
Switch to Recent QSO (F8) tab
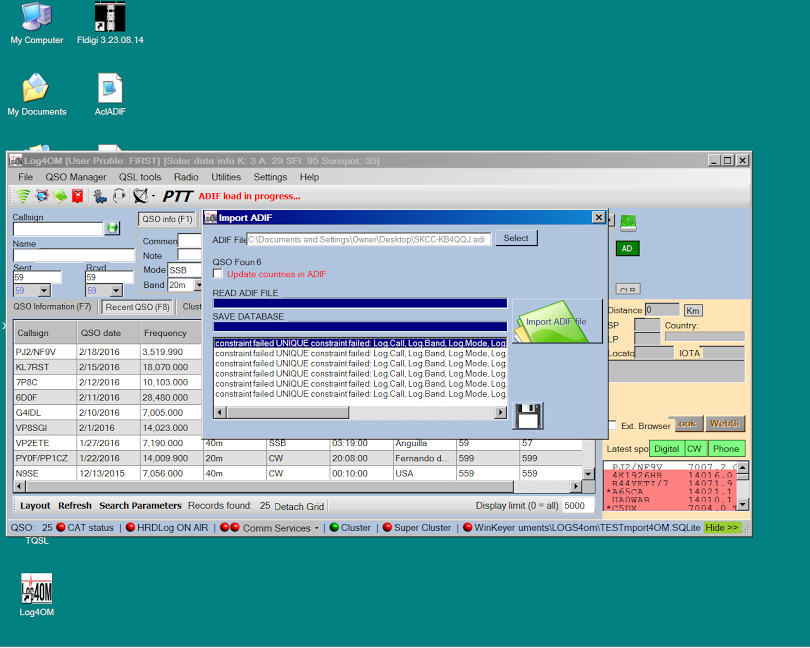(x=137, y=307)
